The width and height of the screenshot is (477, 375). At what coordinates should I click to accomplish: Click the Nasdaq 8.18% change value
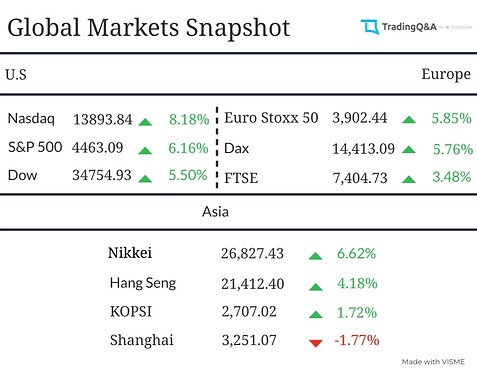pyautogui.click(x=189, y=119)
